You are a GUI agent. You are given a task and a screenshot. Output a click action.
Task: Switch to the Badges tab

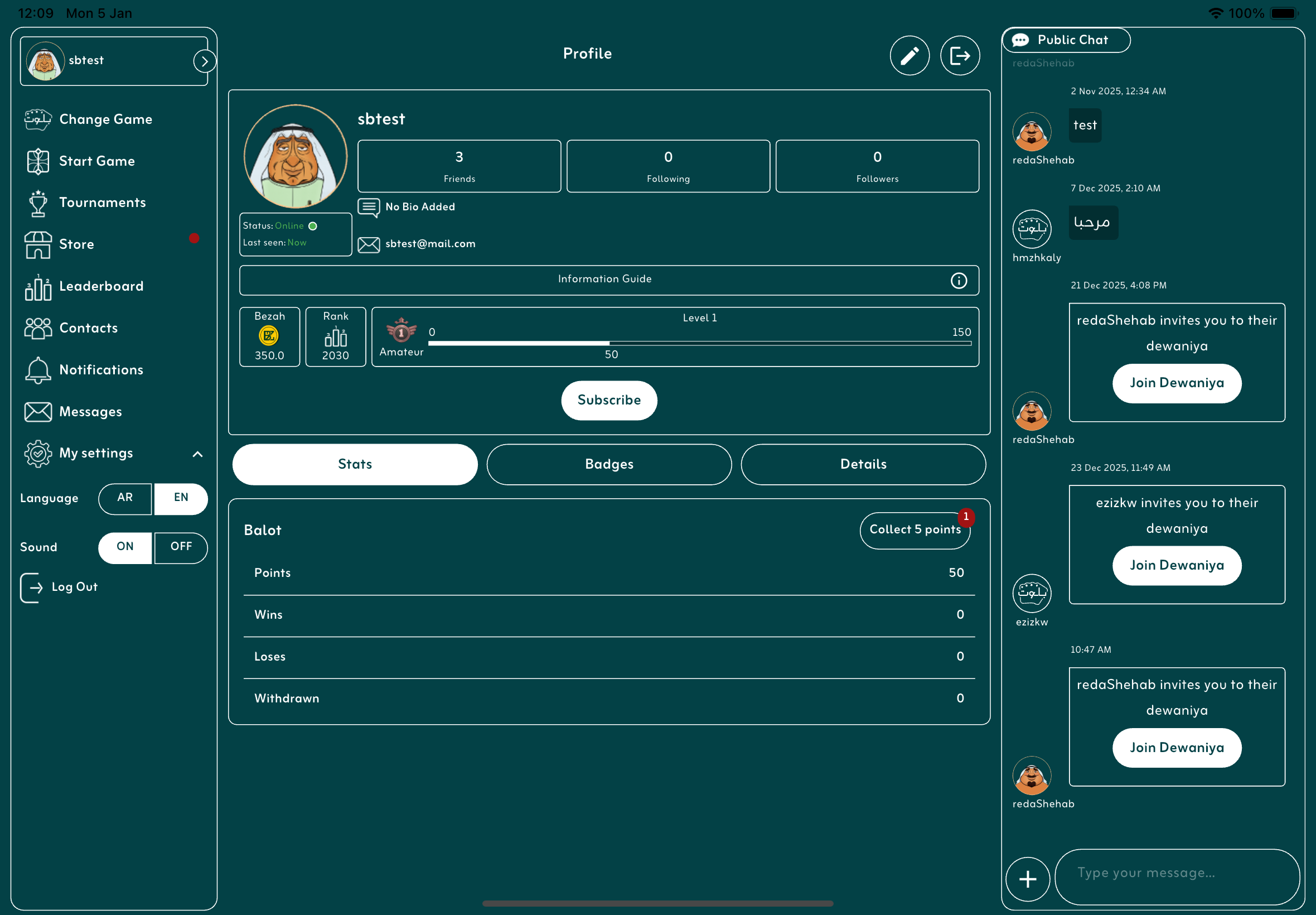click(x=609, y=464)
